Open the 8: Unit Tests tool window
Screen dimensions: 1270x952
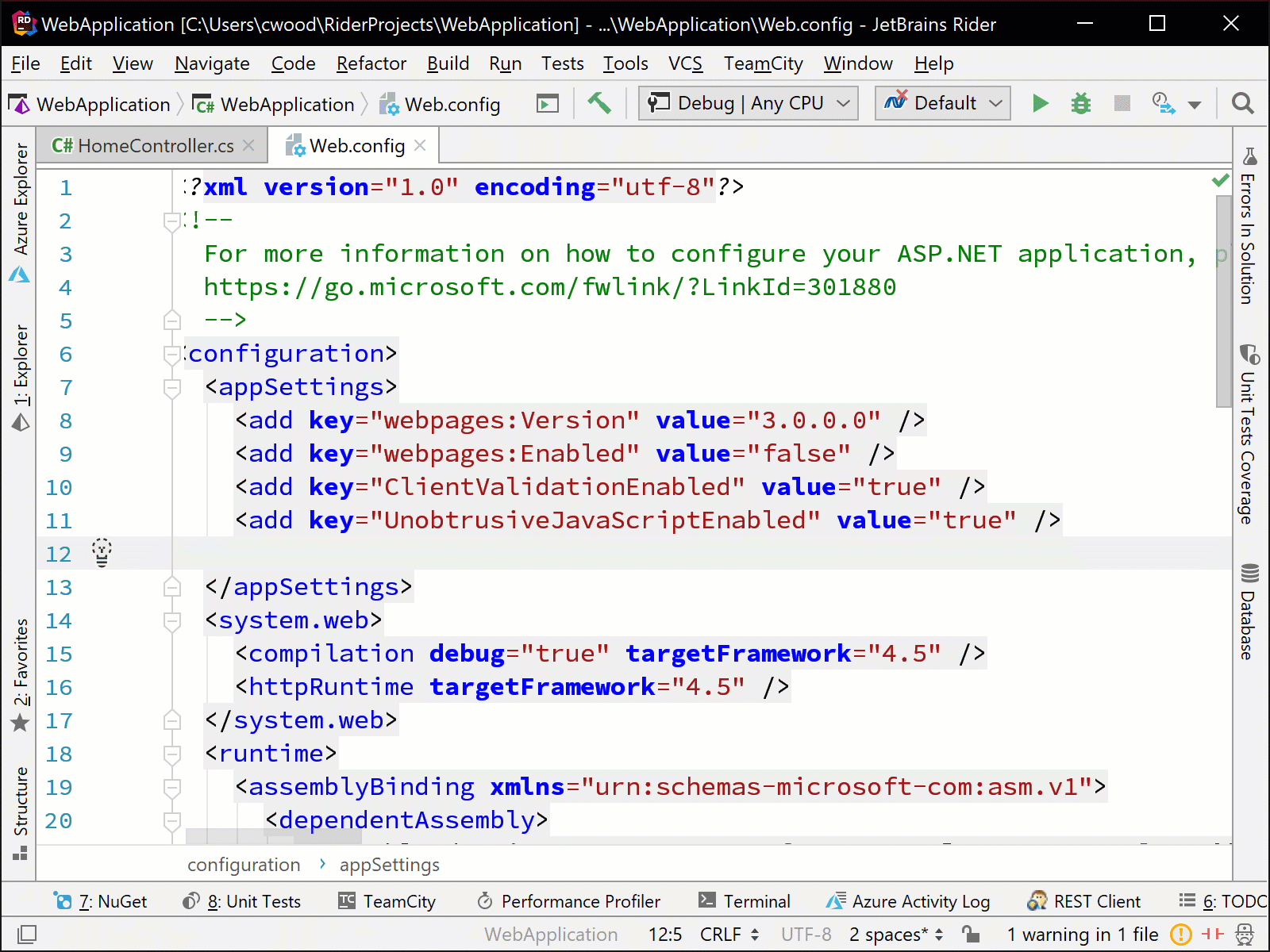241,901
